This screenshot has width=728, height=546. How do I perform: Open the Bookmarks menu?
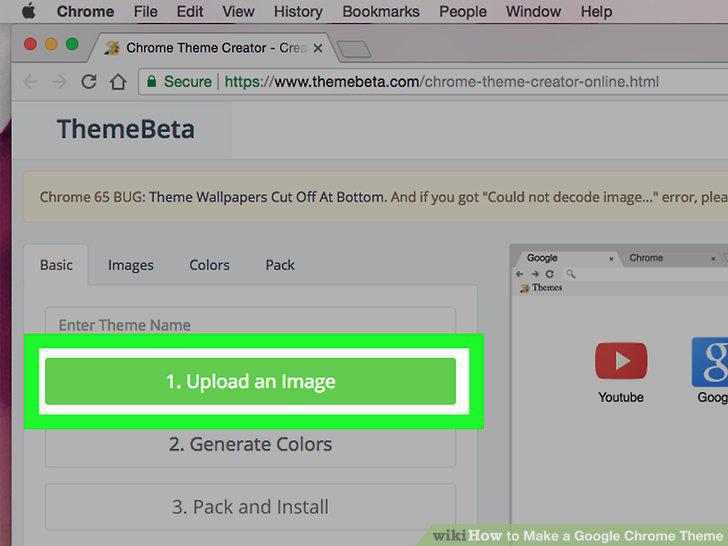(381, 11)
